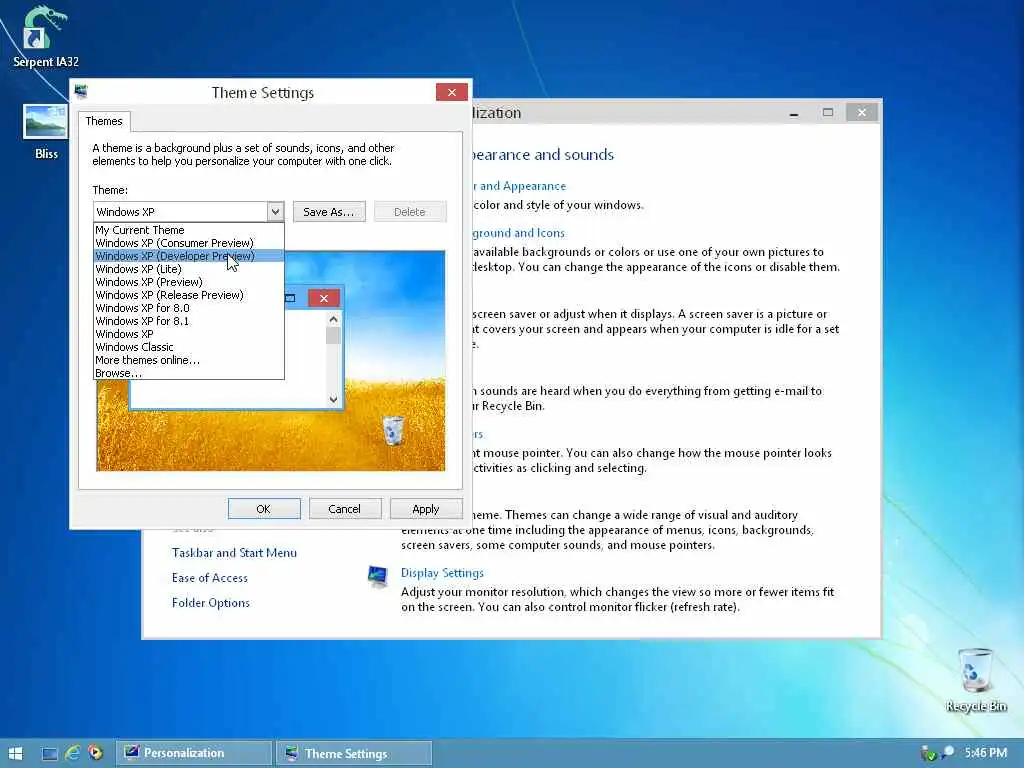Image resolution: width=1024 pixels, height=768 pixels.
Task: Launch Internet Explorer from the taskbar
Action: [72, 753]
